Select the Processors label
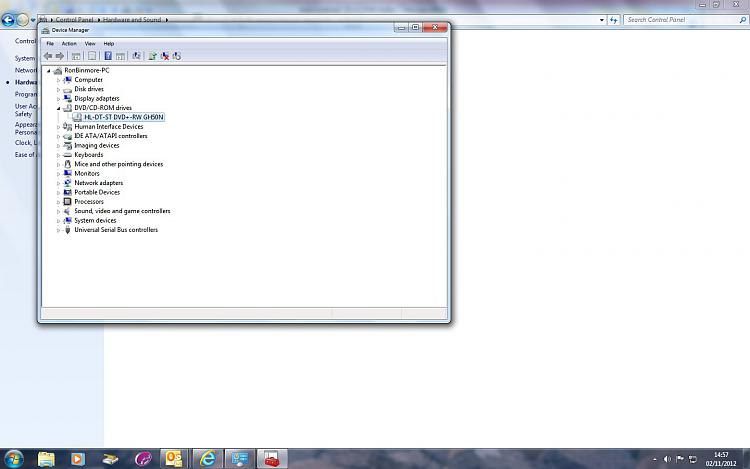Viewport: 750px width, 469px height. (89, 202)
